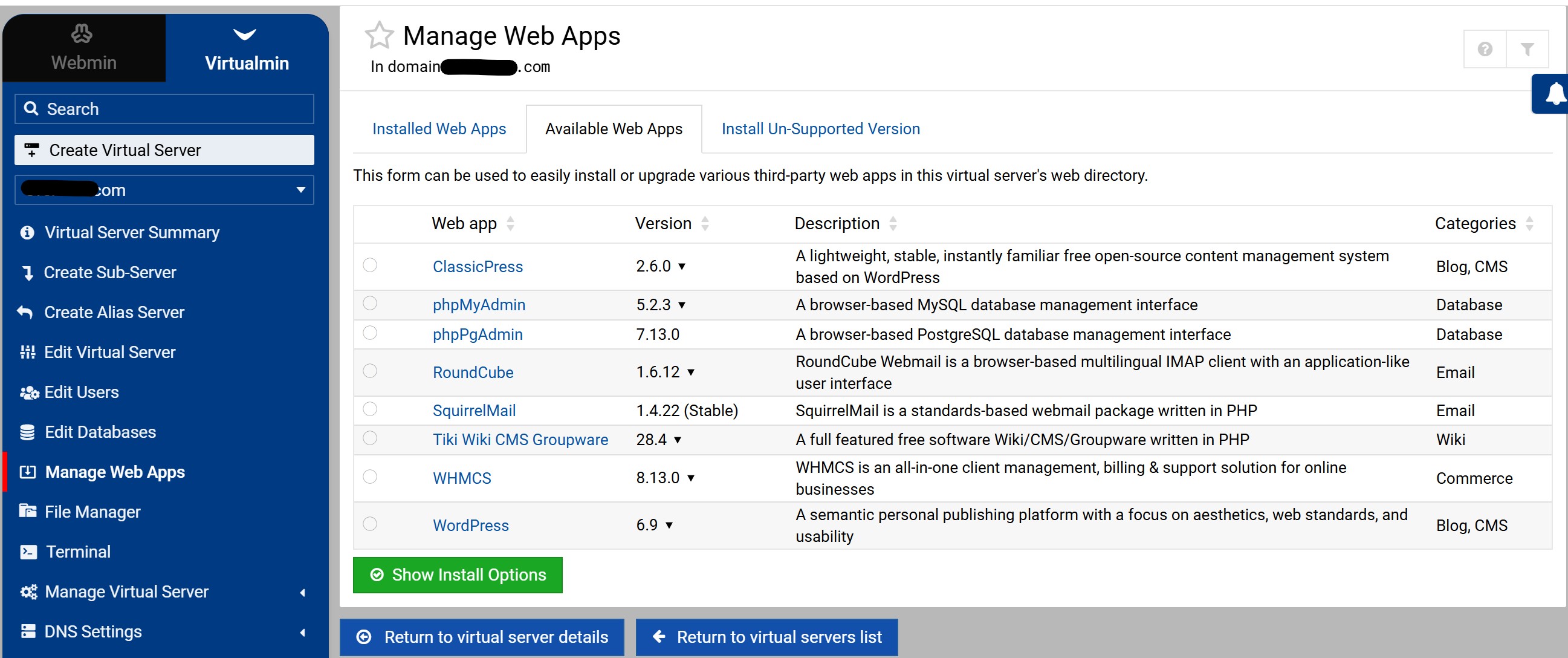Select the RoundCube radio button
Viewport: 1568px width, 658px height.
[x=369, y=371]
